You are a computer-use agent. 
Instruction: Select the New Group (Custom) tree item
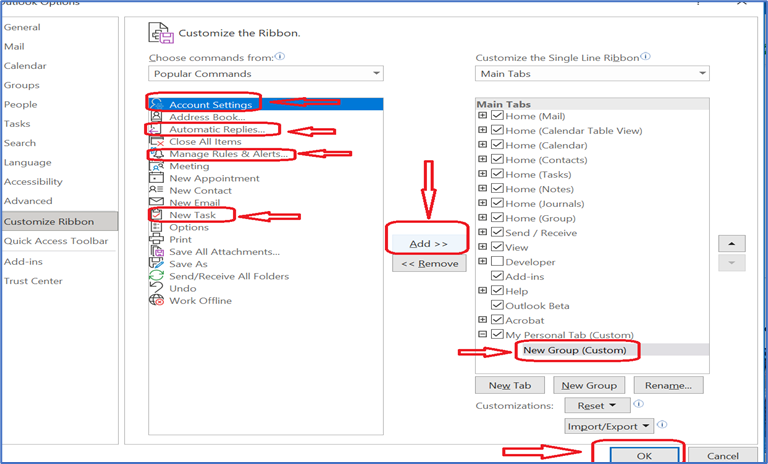coord(575,350)
